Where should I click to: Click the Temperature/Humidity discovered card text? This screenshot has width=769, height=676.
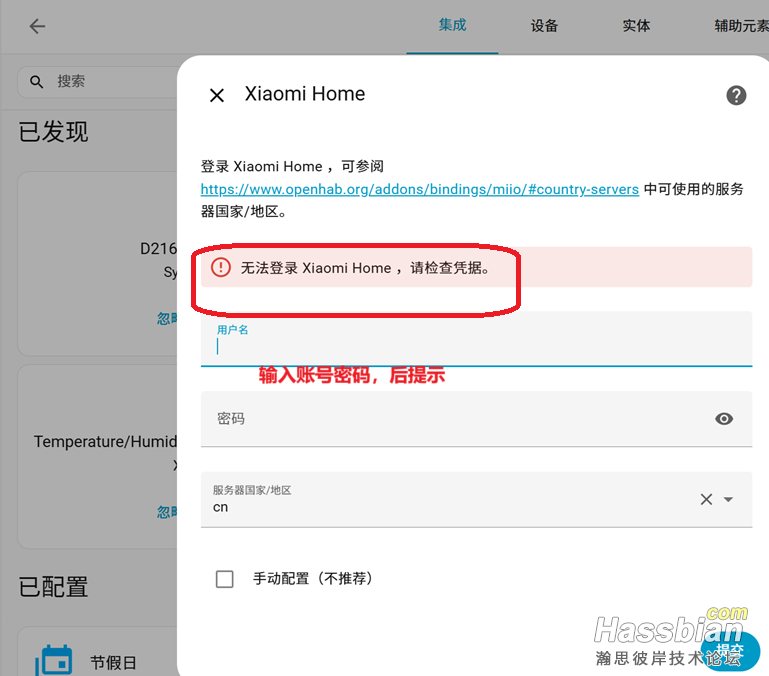click(x=105, y=442)
